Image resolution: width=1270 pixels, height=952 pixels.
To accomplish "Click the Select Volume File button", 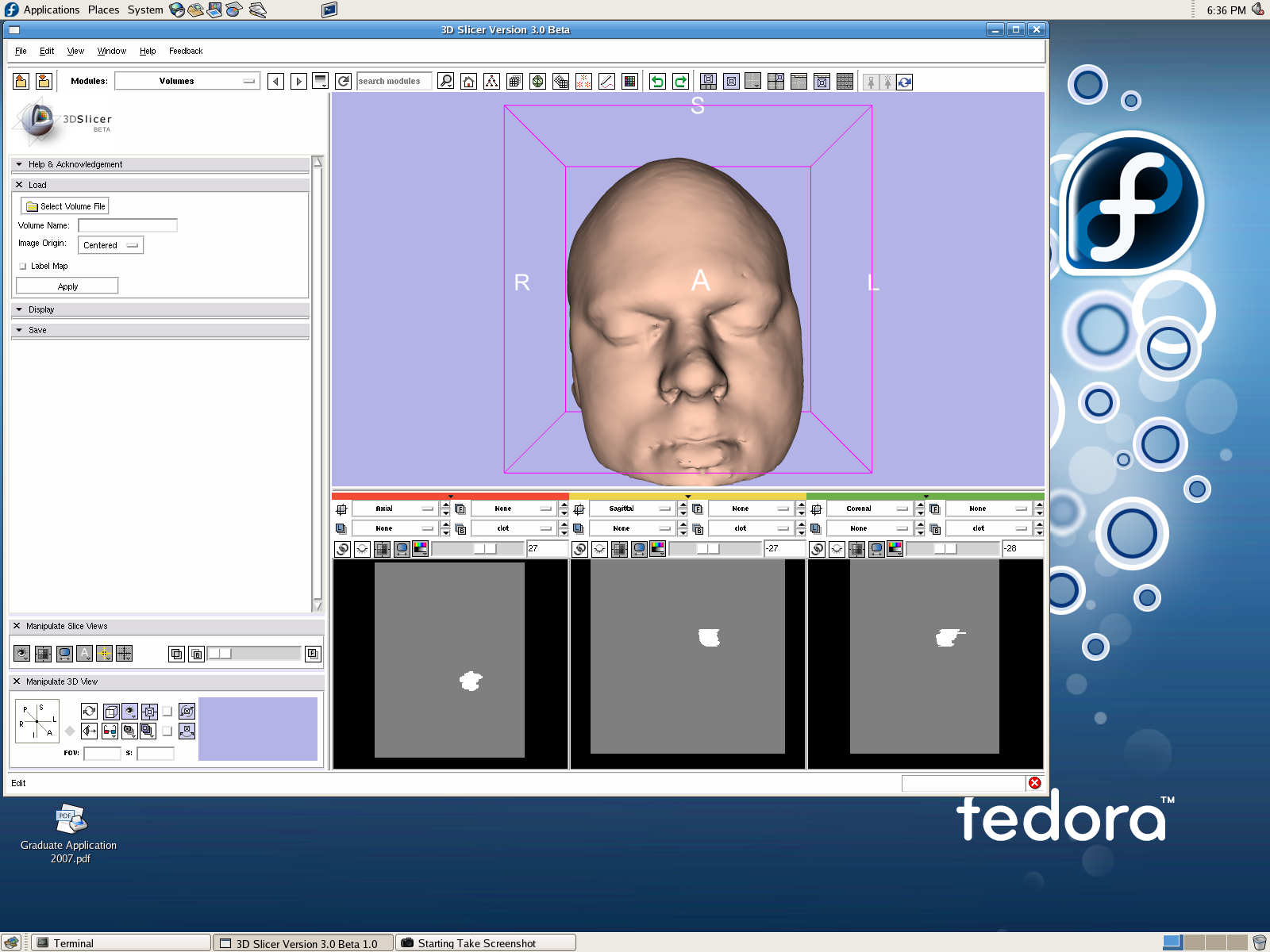I will tap(65, 206).
